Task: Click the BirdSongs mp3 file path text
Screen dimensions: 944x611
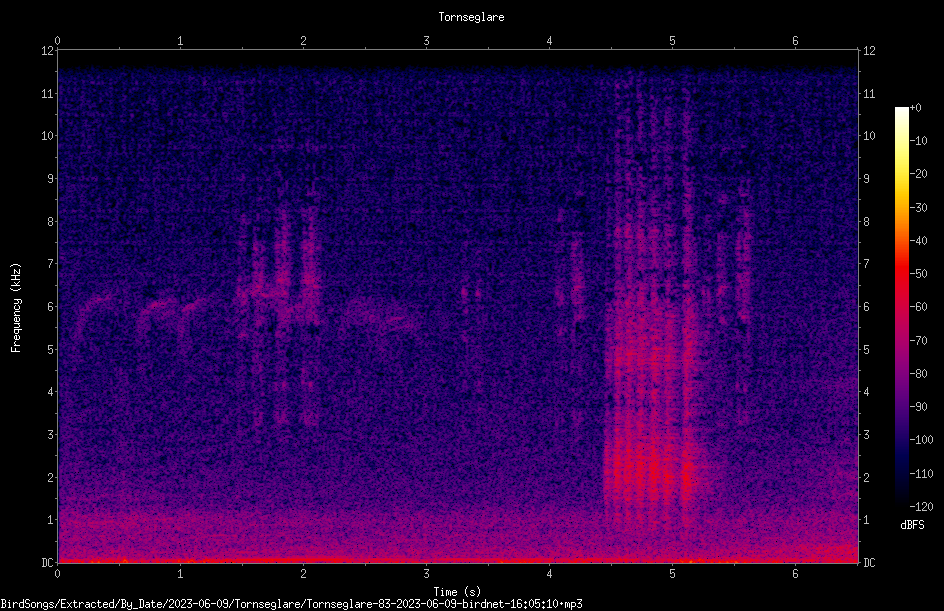Action: click(291, 604)
